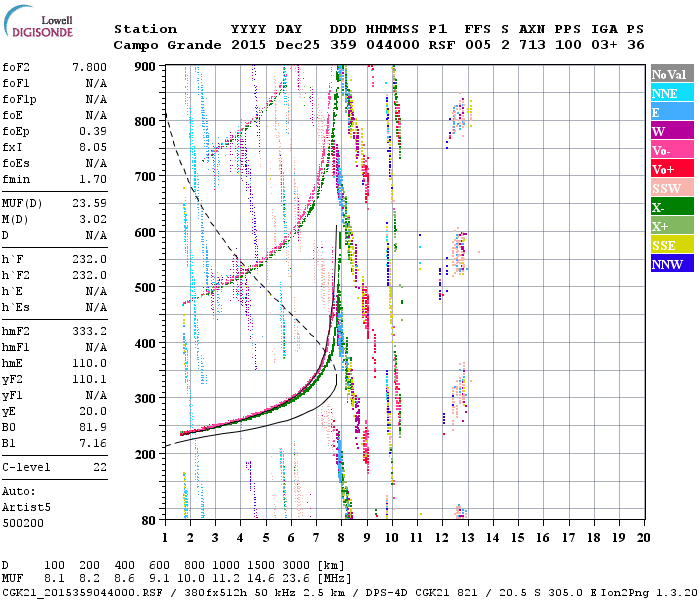Click the foEp value 0.39
The image size is (700, 600).
pyautogui.click(x=93, y=131)
